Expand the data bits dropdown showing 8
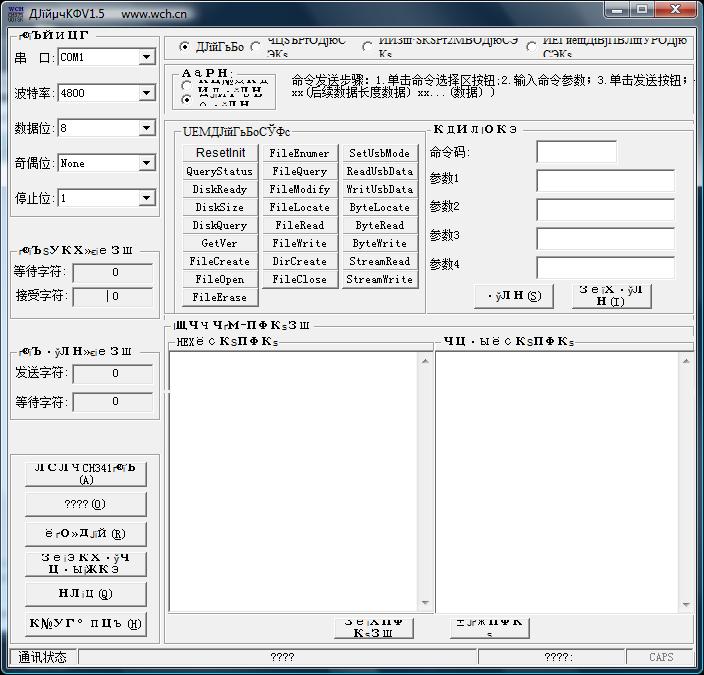The image size is (704, 675). tap(146, 128)
